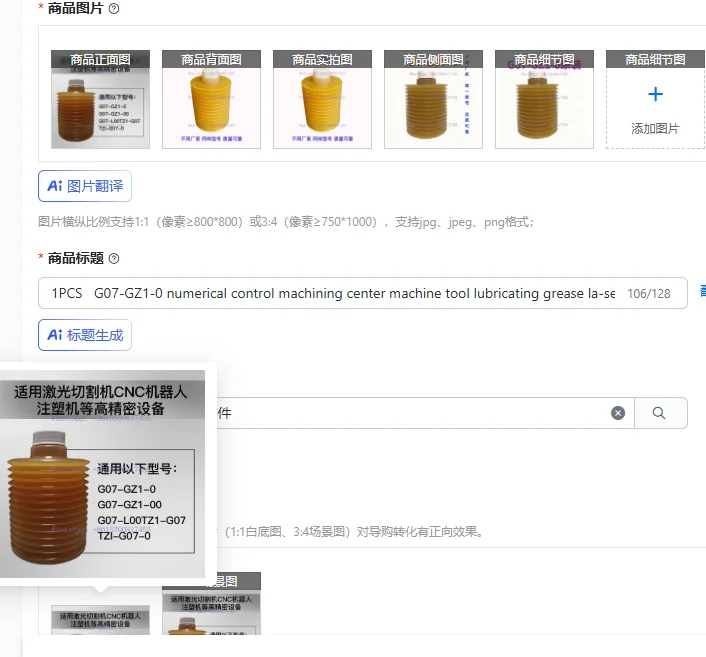Click the help icon beside 商品标题
The height and width of the screenshot is (657, 706).
click(114, 258)
